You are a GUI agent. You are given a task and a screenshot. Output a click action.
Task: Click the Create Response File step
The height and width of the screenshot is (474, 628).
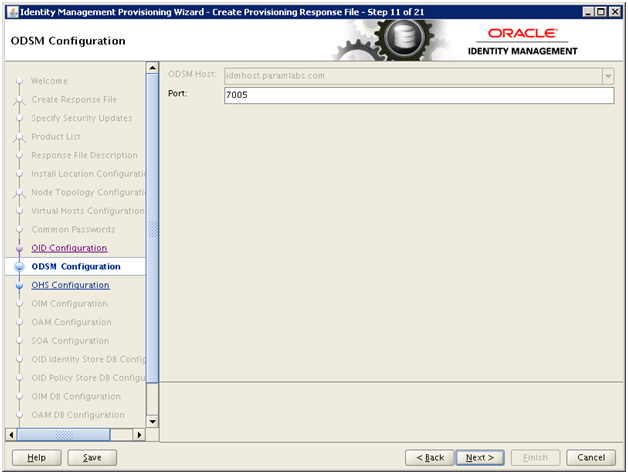click(74, 99)
